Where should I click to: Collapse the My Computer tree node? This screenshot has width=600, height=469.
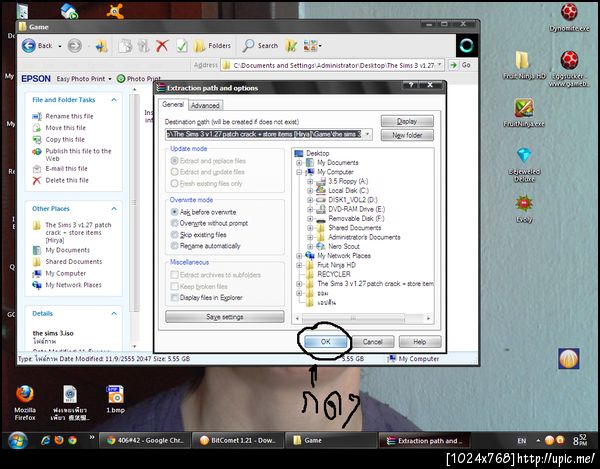299,172
